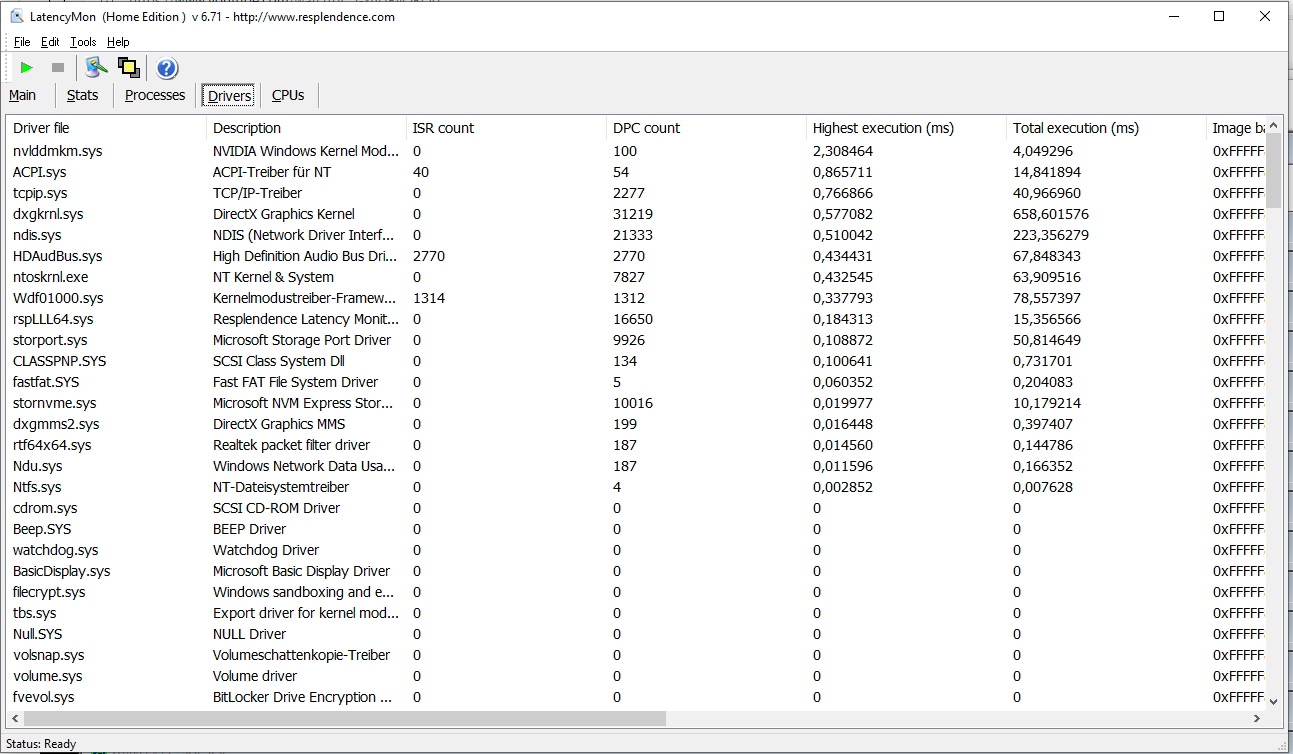Open the Tools menu
Screen dimensions: 1293x754
(83, 42)
